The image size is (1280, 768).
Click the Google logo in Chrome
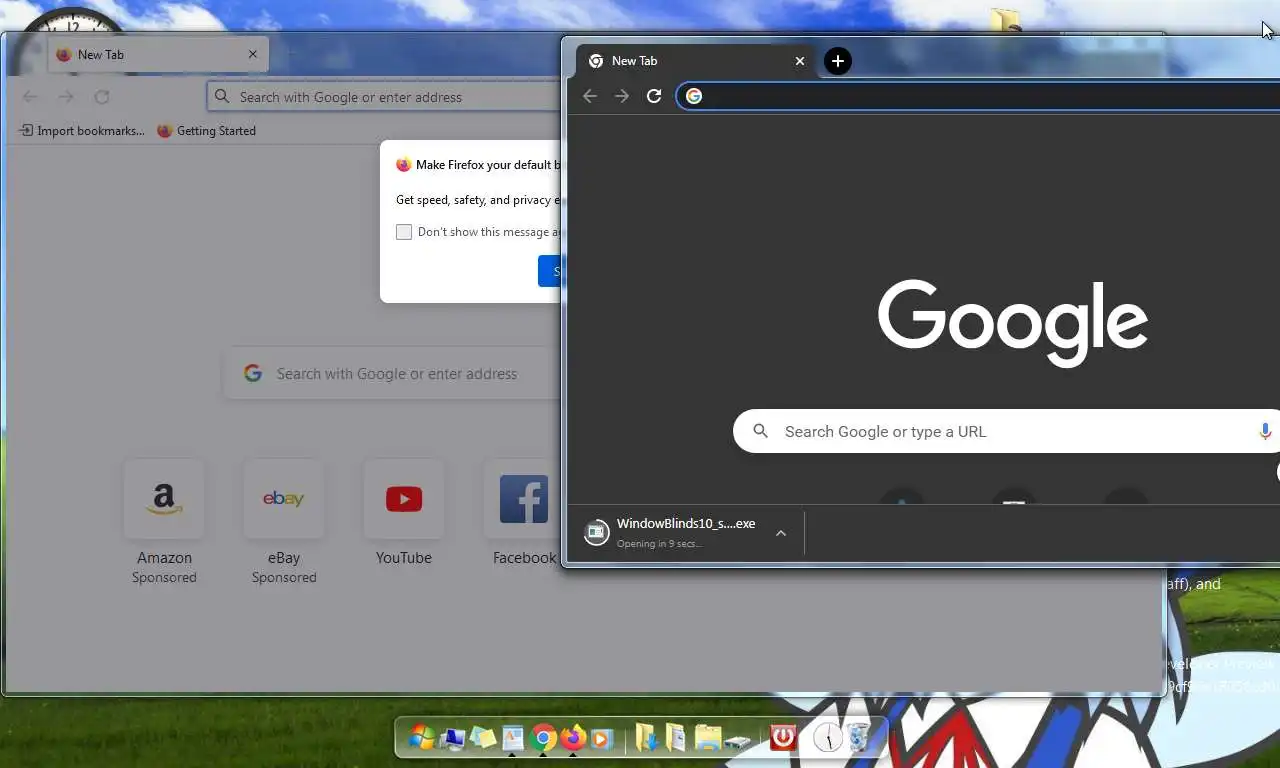(x=1012, y=323)
